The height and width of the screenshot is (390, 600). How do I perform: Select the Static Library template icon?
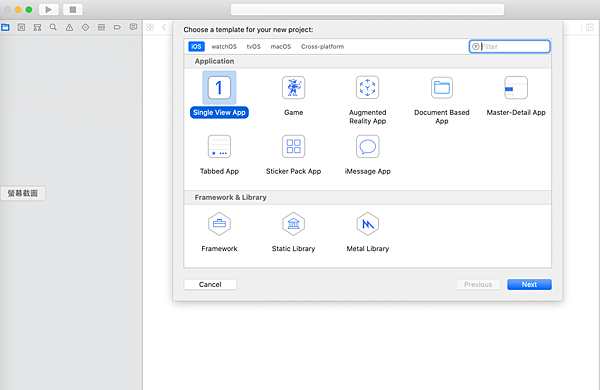293,224
